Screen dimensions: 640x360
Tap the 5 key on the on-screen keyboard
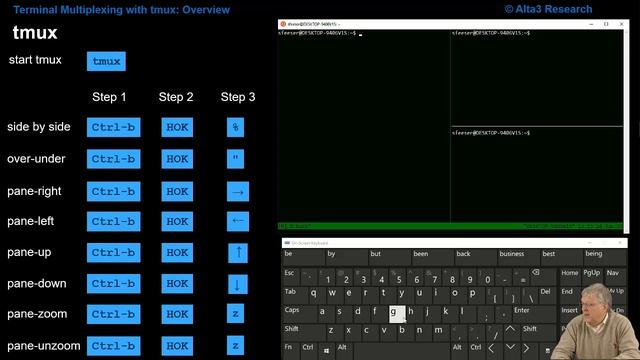coord(397,276)
